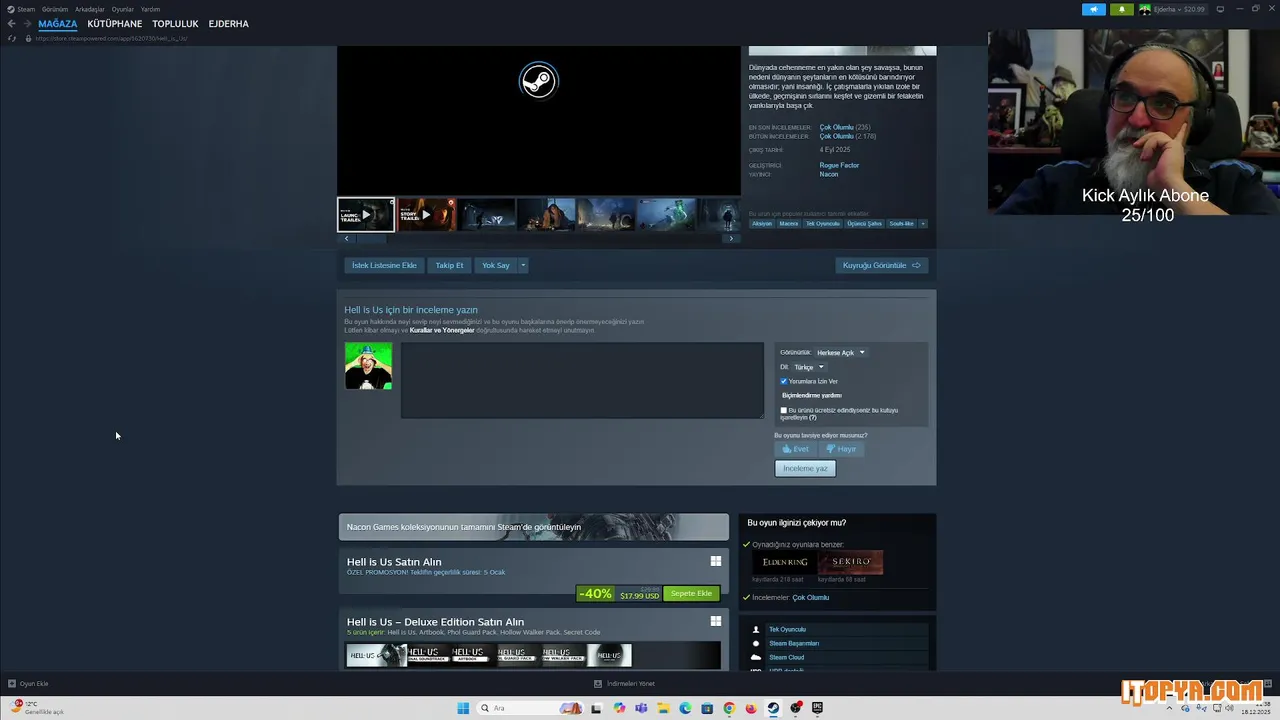Click the Steam taskbar icon
1280x720 pixels.
pyautogui.click(x=773, y=708)
